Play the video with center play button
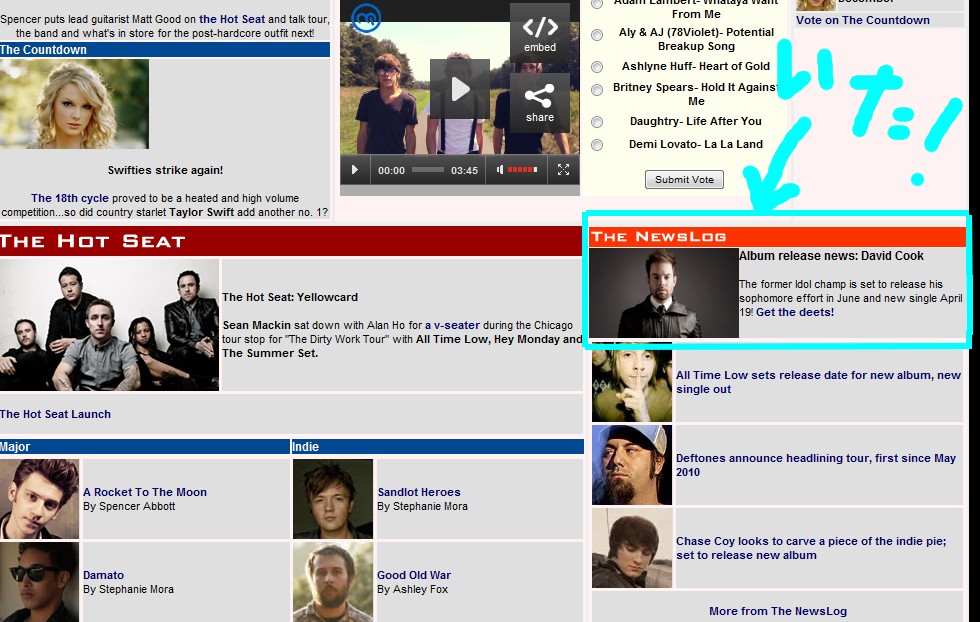Viewport: 980px width, 622px height. click(x=460, y=89)
